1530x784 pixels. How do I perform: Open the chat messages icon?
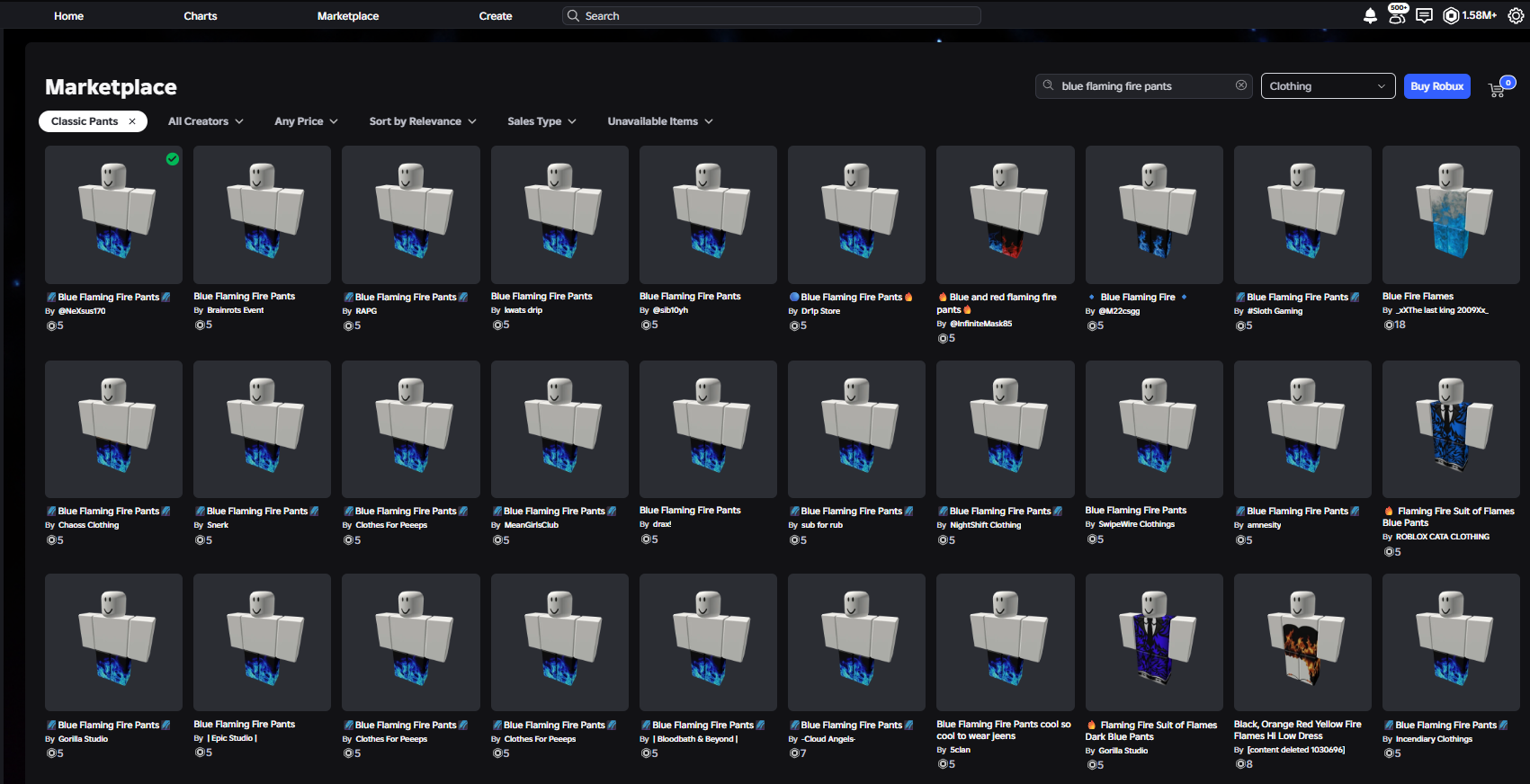pyautogui.click(x=1424, y=15)
